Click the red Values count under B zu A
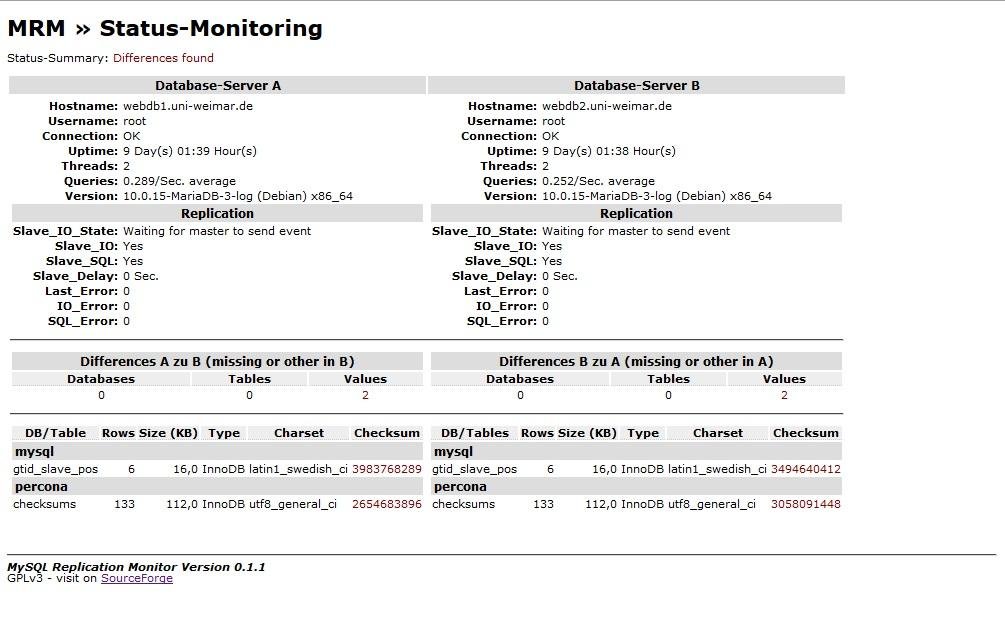The image size is (1005, 637). click(784, 395)
